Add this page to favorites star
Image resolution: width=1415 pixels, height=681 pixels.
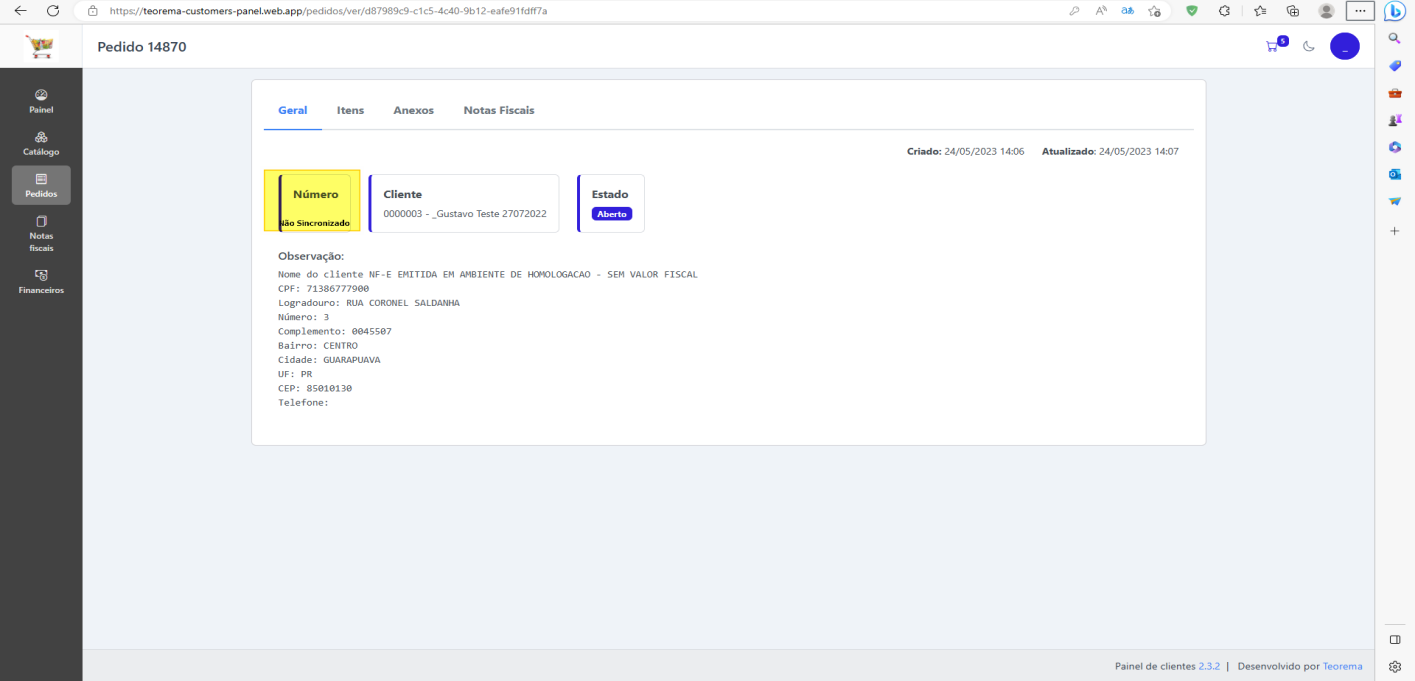tap(1154, 11)
